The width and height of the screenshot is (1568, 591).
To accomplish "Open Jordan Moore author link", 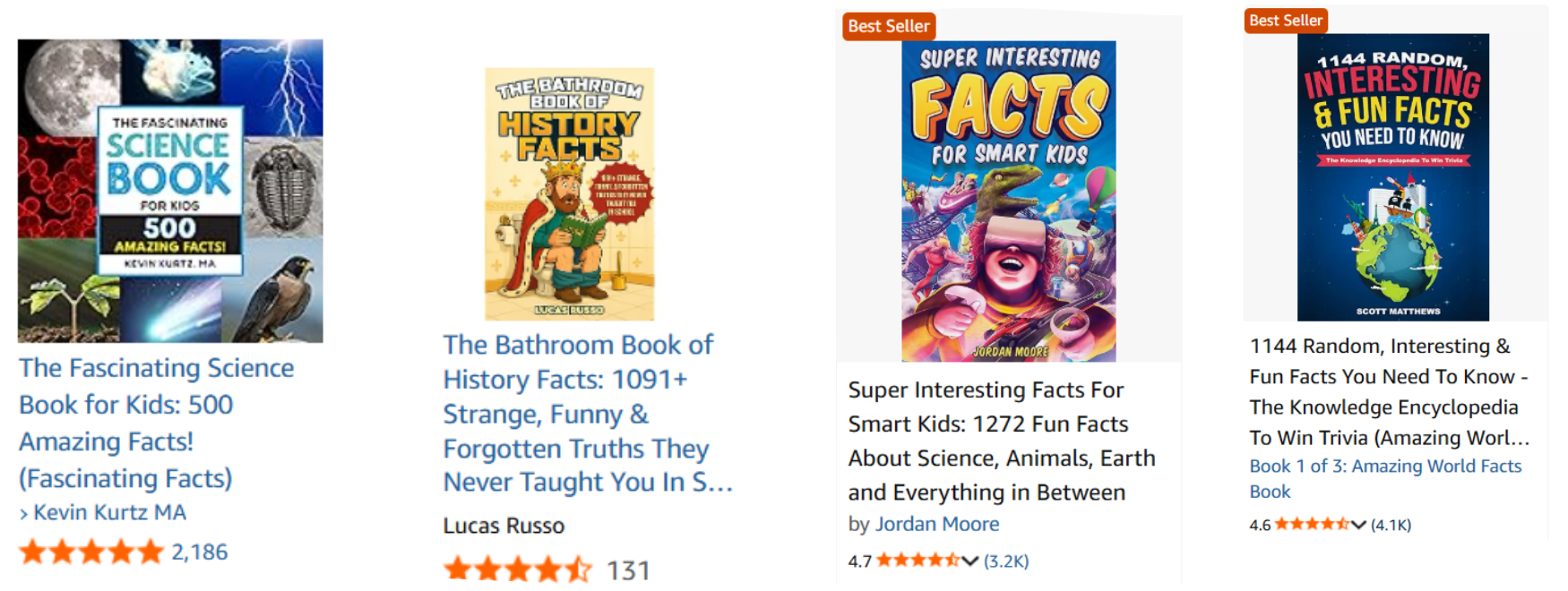I will [x=936, y=524].
